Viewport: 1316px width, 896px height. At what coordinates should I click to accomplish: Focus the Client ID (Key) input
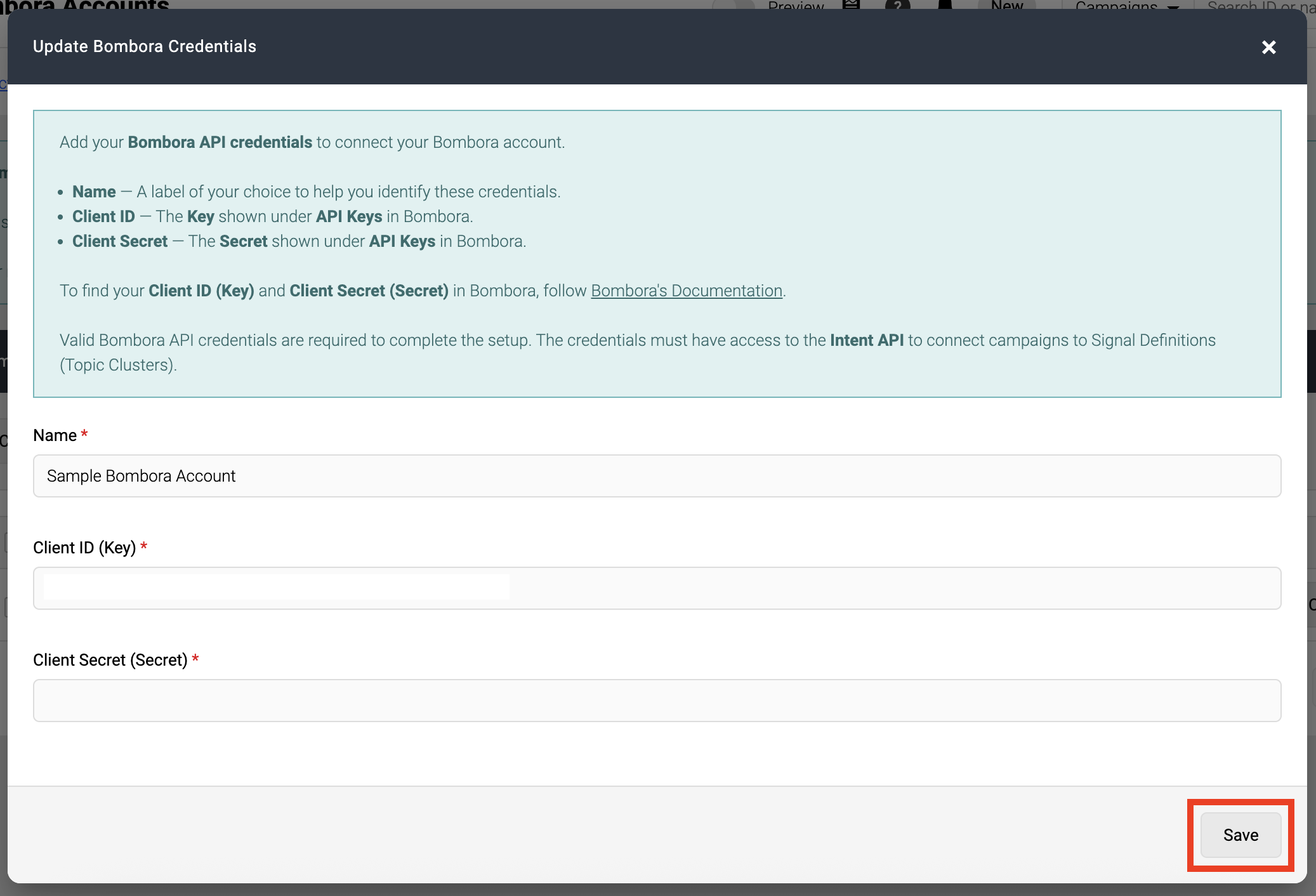pos(657,588)
